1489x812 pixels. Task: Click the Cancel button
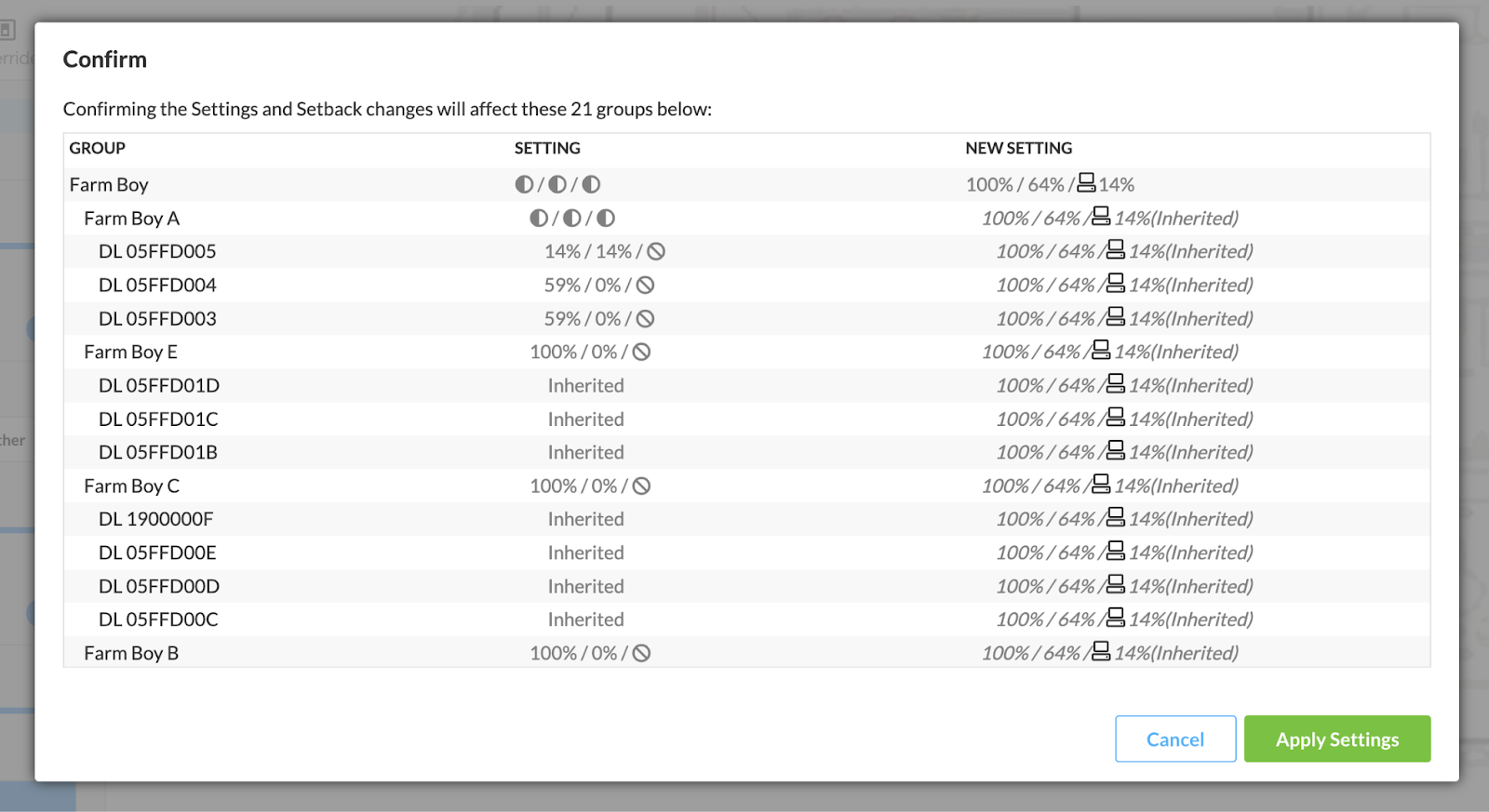(1174, 739)
